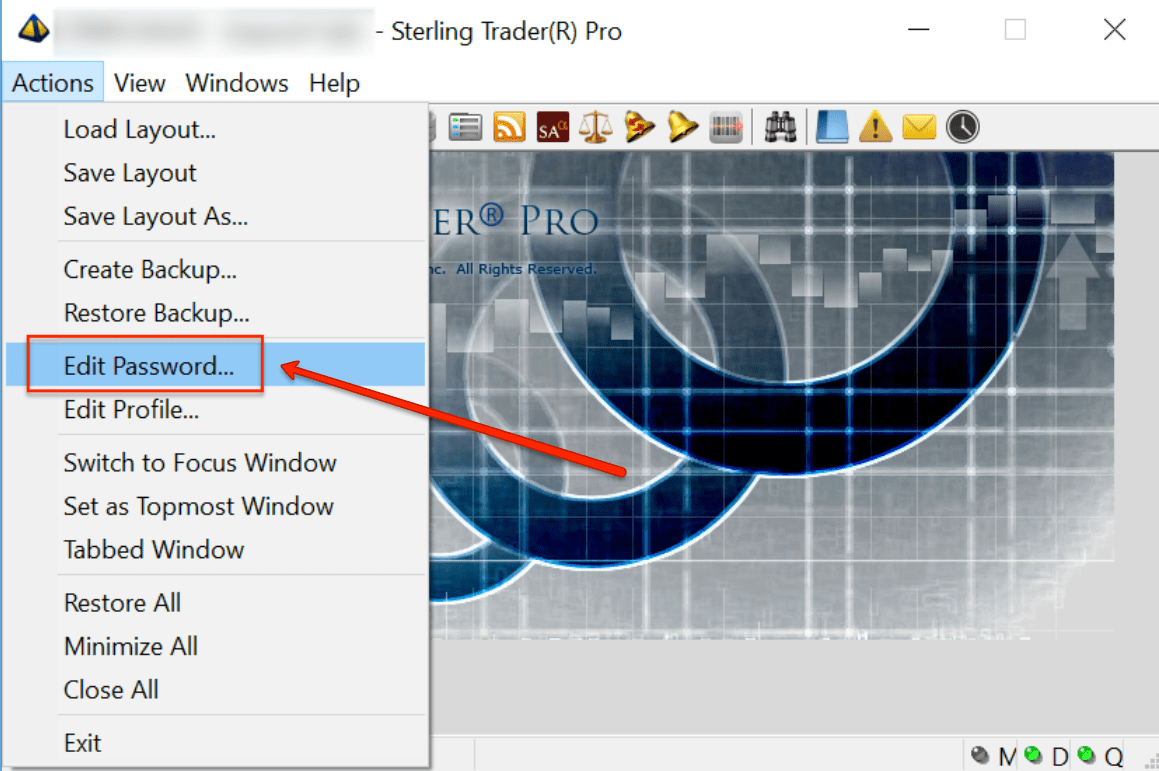Maximize the Sterling Trader Pro window
The image size is (1159, 771).
pyautogui.click(x=1015, y=30)
